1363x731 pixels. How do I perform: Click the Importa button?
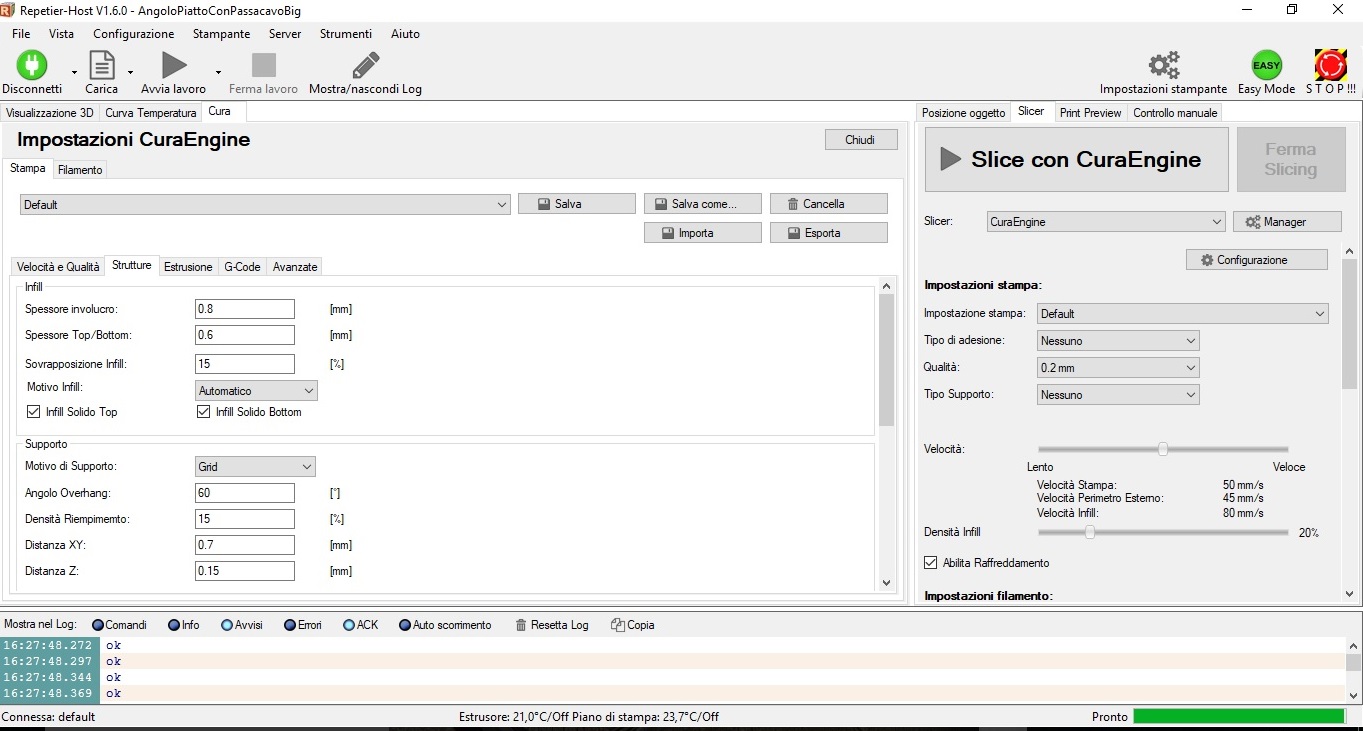[x=703, y=233]
